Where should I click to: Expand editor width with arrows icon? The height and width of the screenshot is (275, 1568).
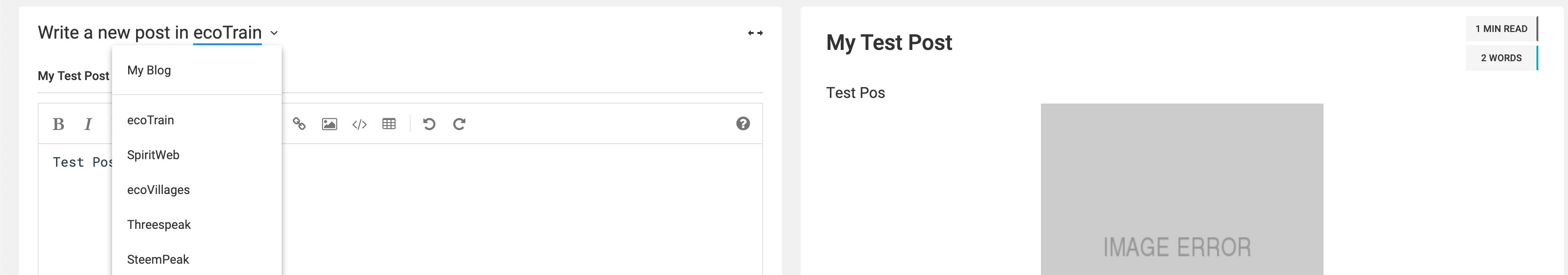pos(755,33)
